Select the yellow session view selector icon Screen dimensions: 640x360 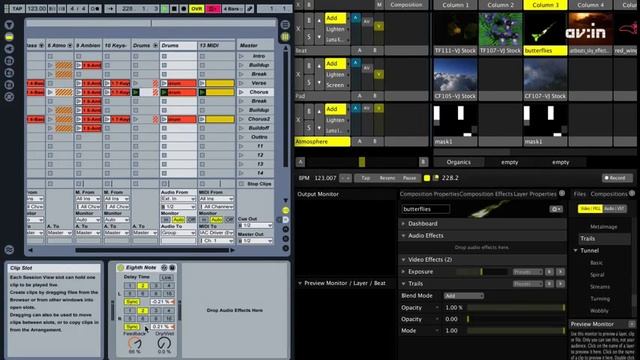tap(285, 37)
